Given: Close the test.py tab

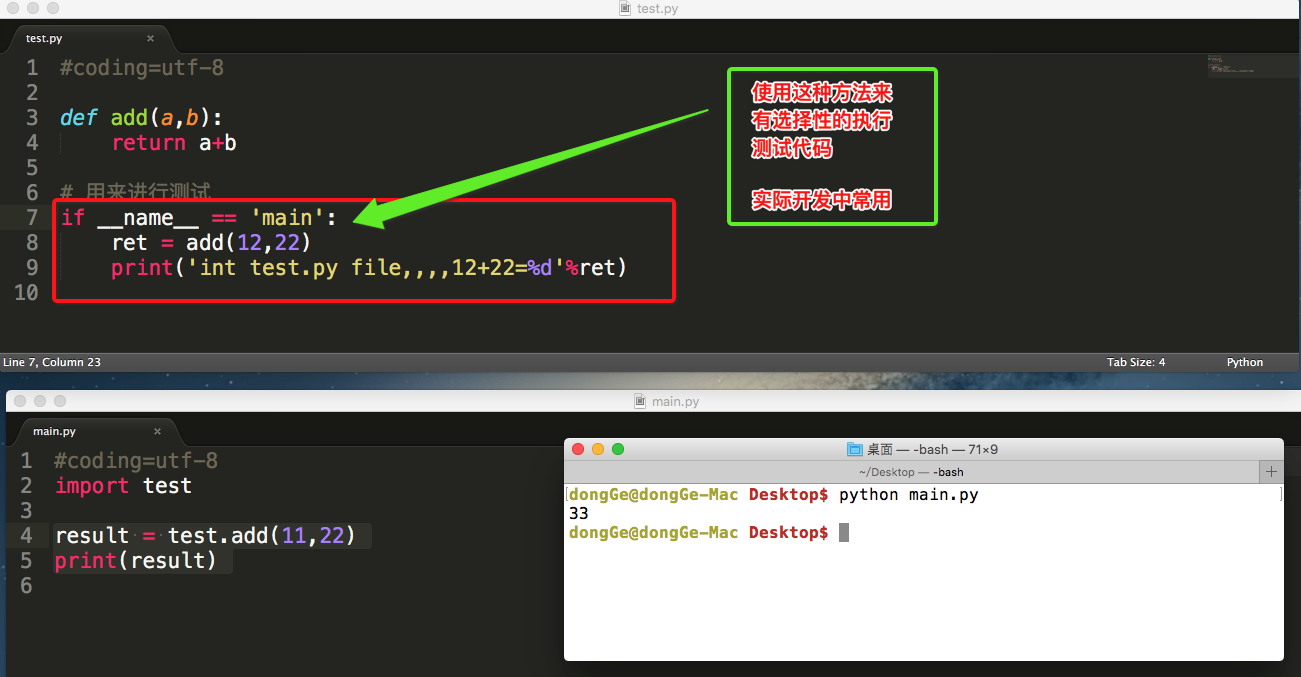Looking at the screenshot, I should click(151, 39).
